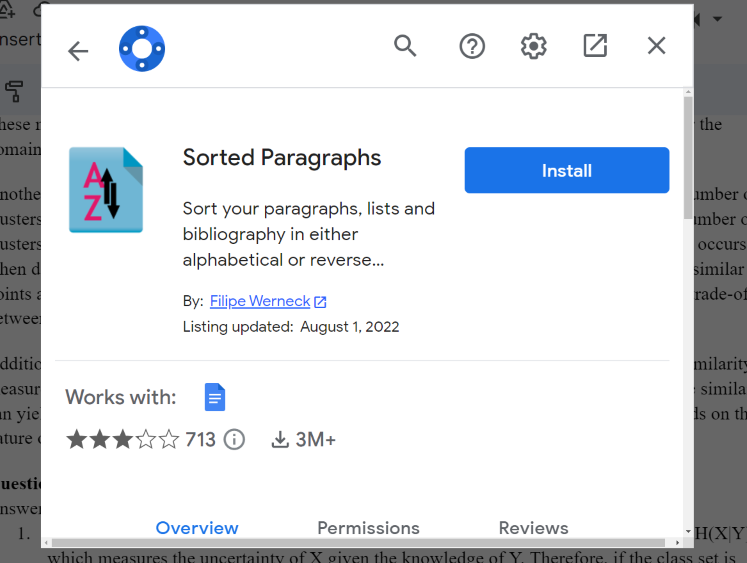Click the Sorted Paragraphs title text
The height and width of the screenshot is (563, 747).
tap(282, 158)
